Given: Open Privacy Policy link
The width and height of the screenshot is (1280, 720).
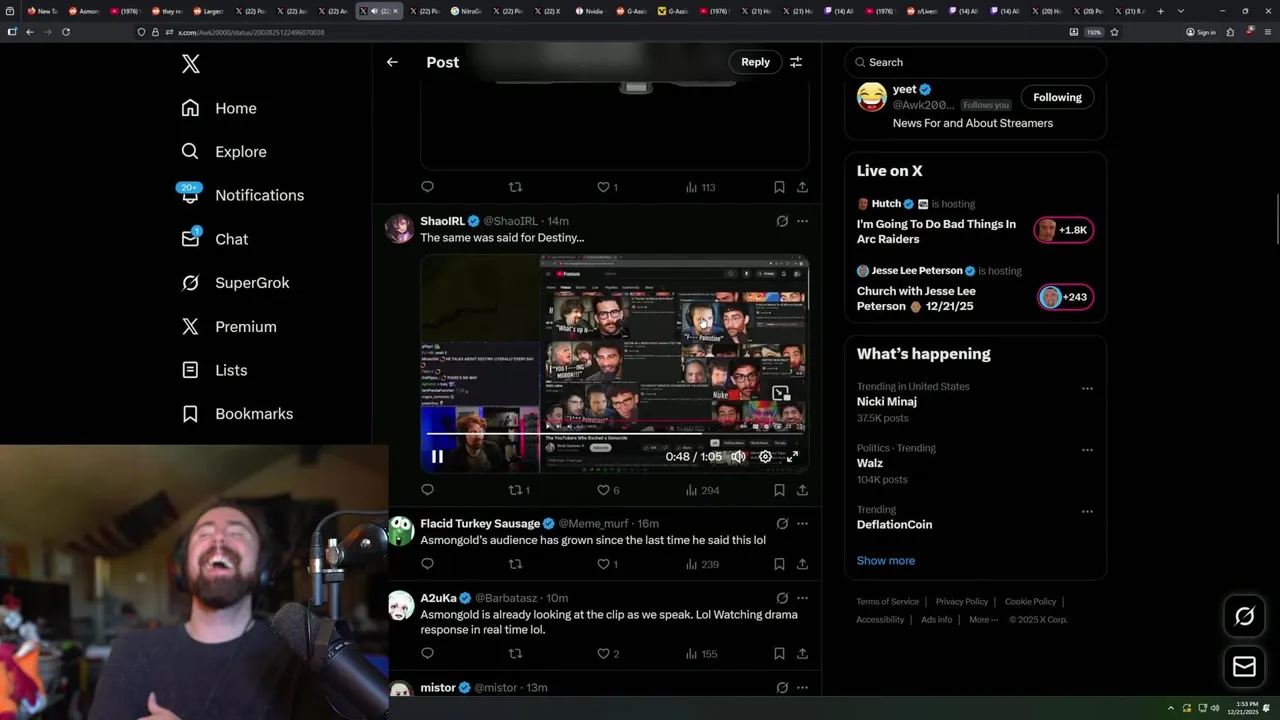Looking at the screenshot, I should [962, 602].
